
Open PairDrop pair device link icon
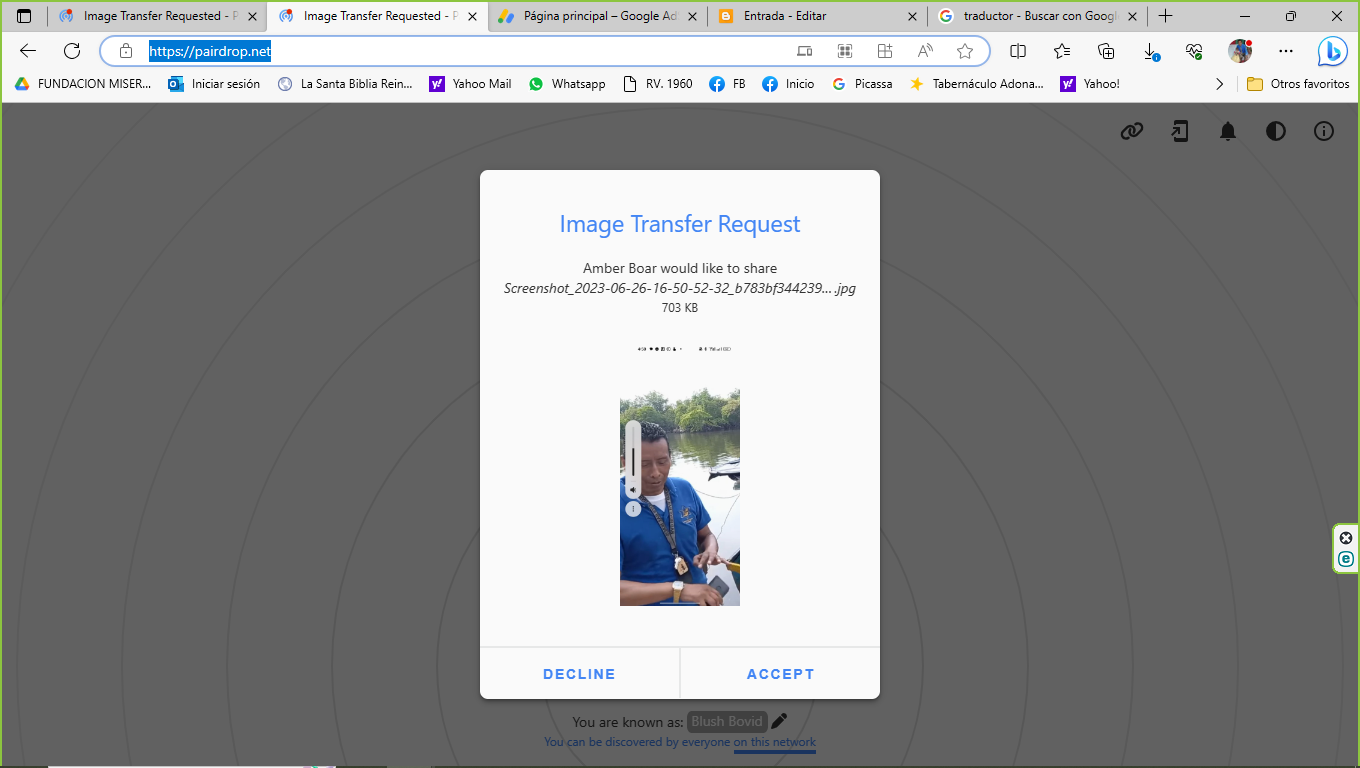[1131, 131]
